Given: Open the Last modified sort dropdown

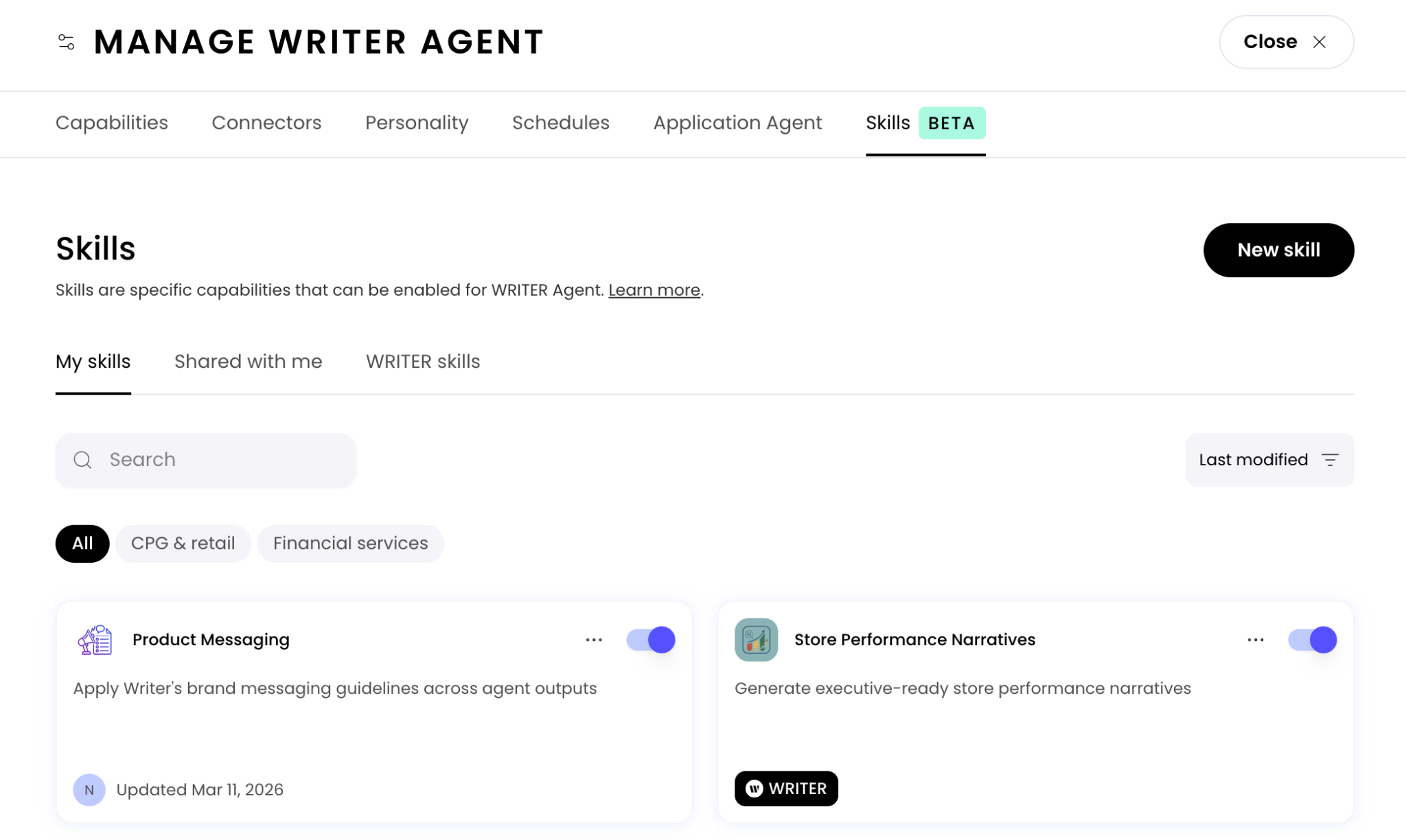Looking at the screenshot, I should tap(1269, 460).
